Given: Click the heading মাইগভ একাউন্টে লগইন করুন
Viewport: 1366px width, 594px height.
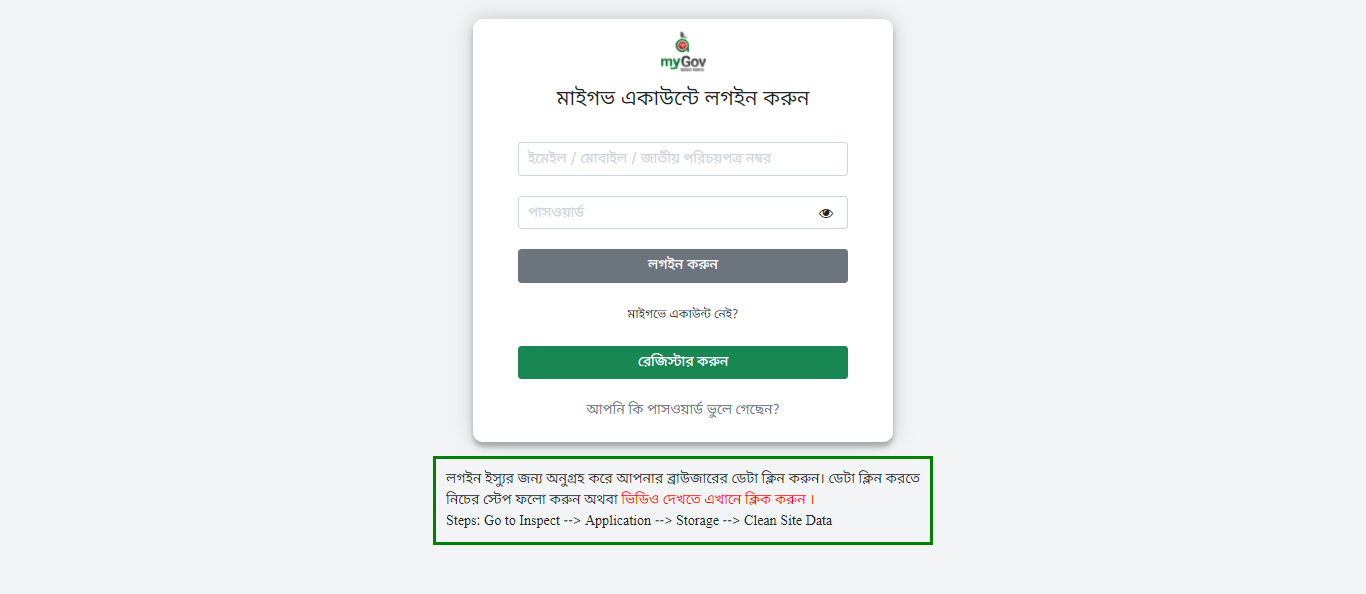Looking at the screenshot, I should click(x=683, y=98).
